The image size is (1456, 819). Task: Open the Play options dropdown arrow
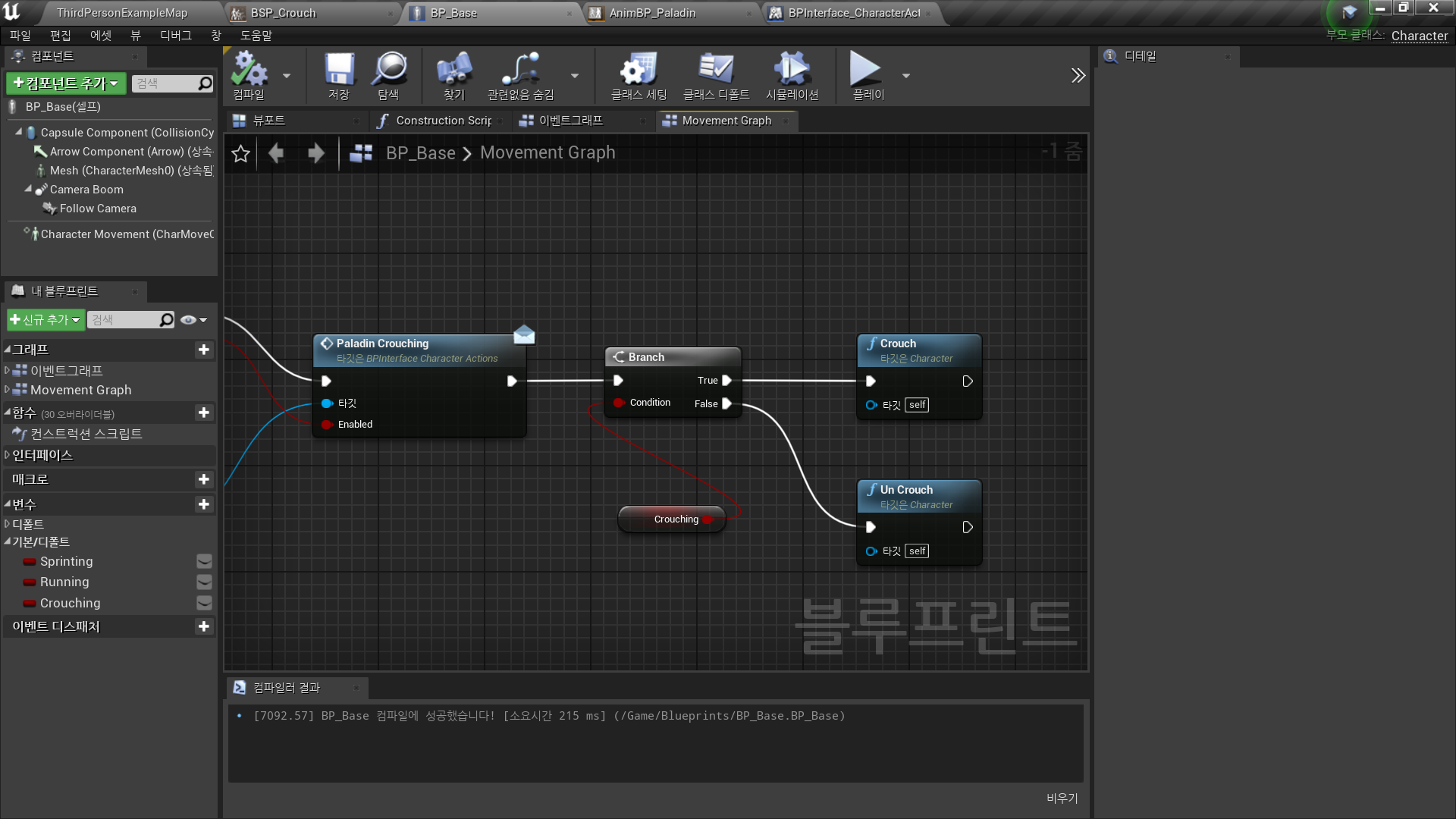pos(905,76)
